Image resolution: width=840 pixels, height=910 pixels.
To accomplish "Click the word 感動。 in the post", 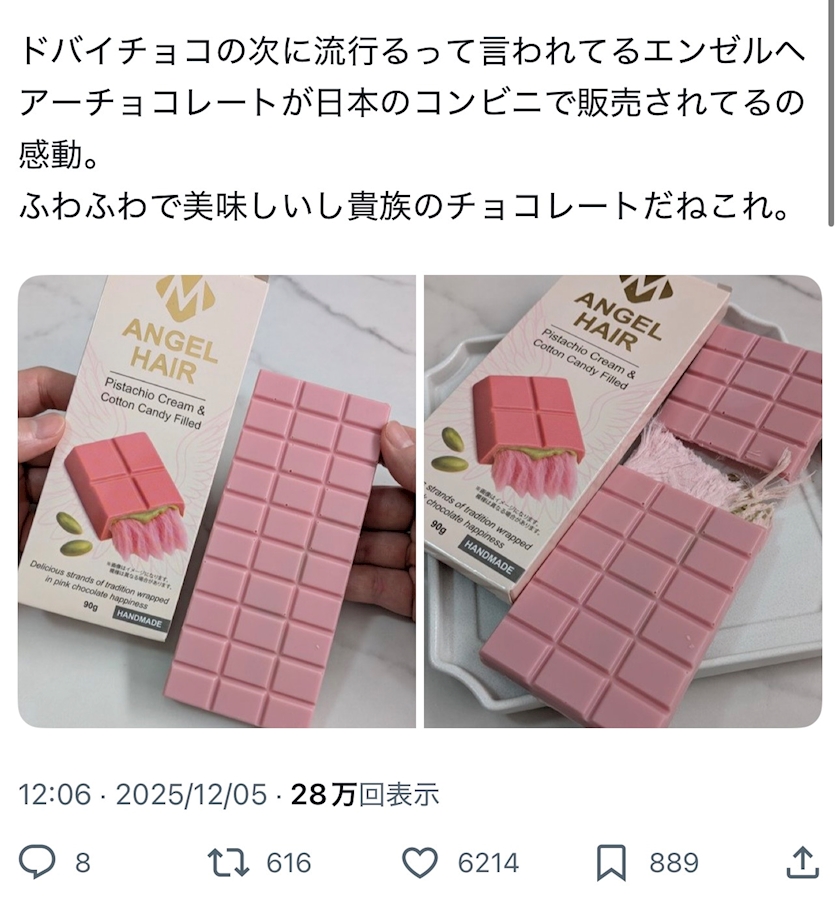I will pos(58,155).
